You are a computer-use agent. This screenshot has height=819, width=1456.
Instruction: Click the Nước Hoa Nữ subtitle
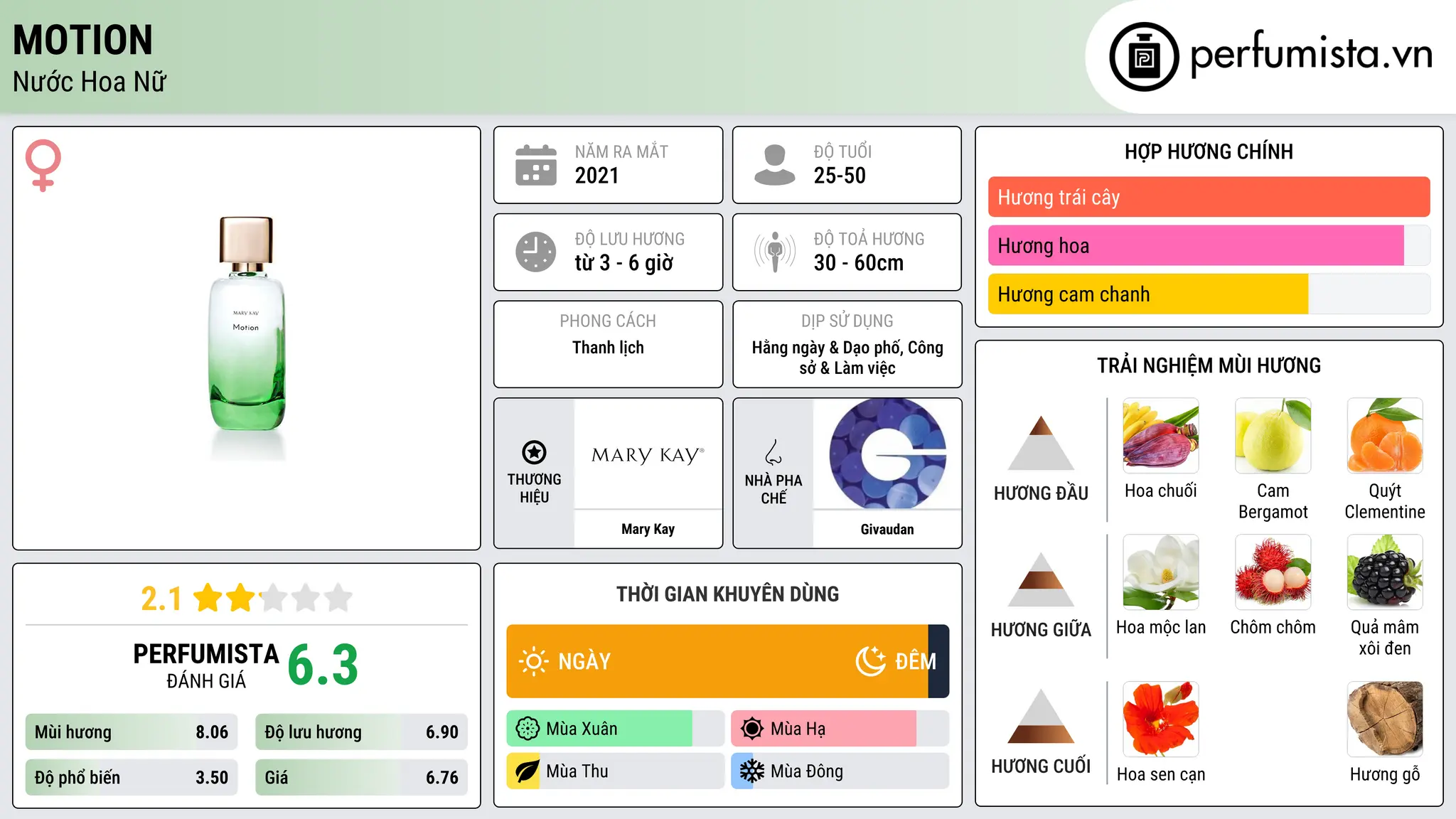click(90, 82)
